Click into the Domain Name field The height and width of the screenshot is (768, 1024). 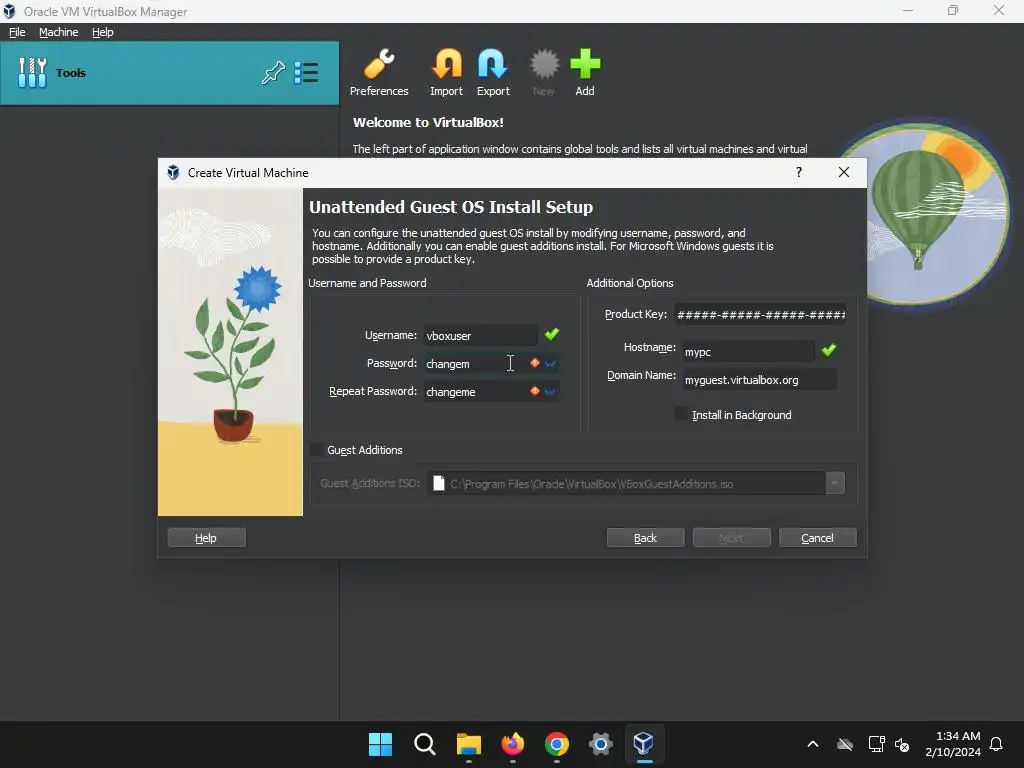[x=759, y=379]
